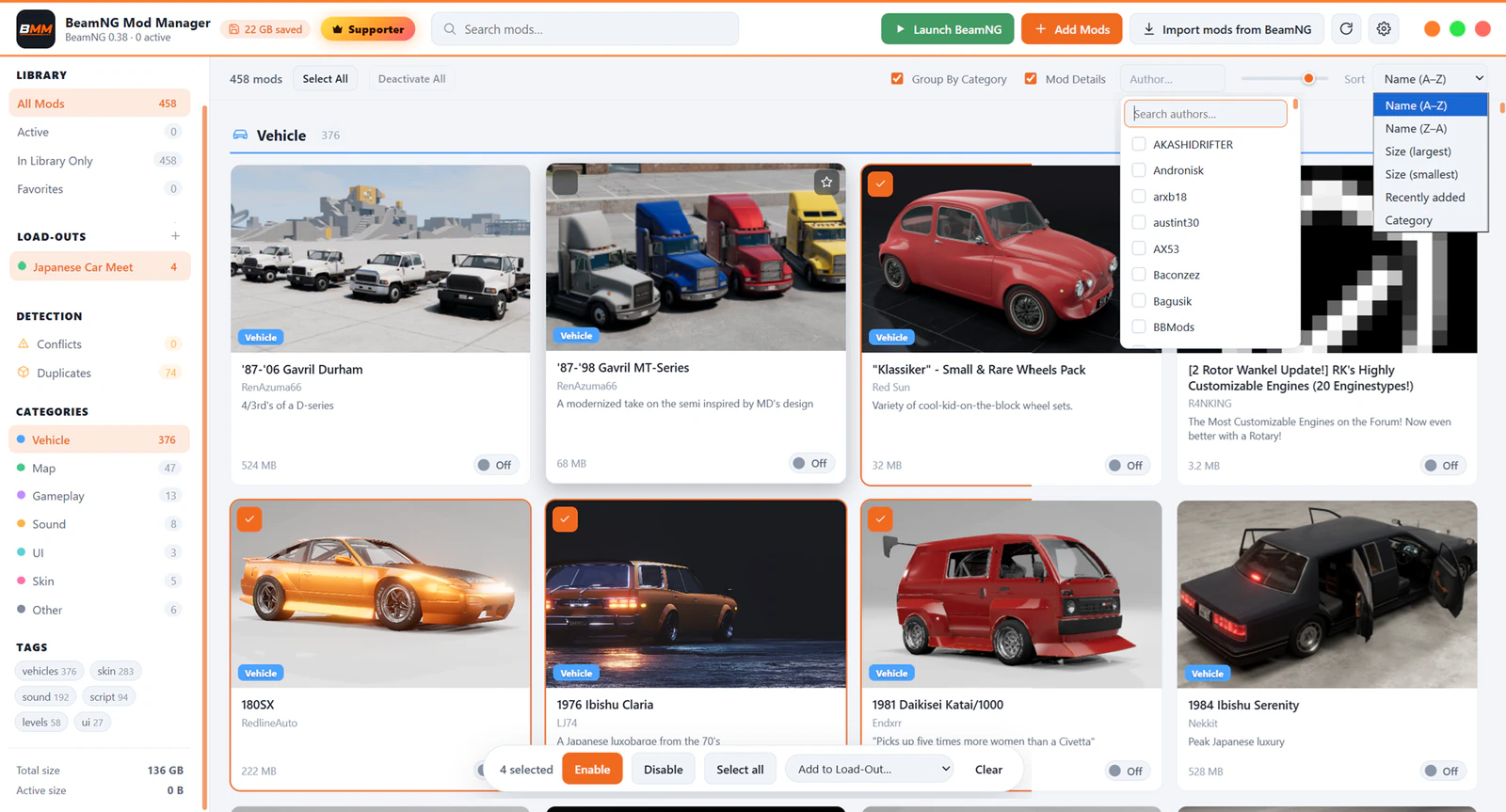
Task: Turn on the 1984 Ibishu Serenity toggle
Action: point(1442,771)
